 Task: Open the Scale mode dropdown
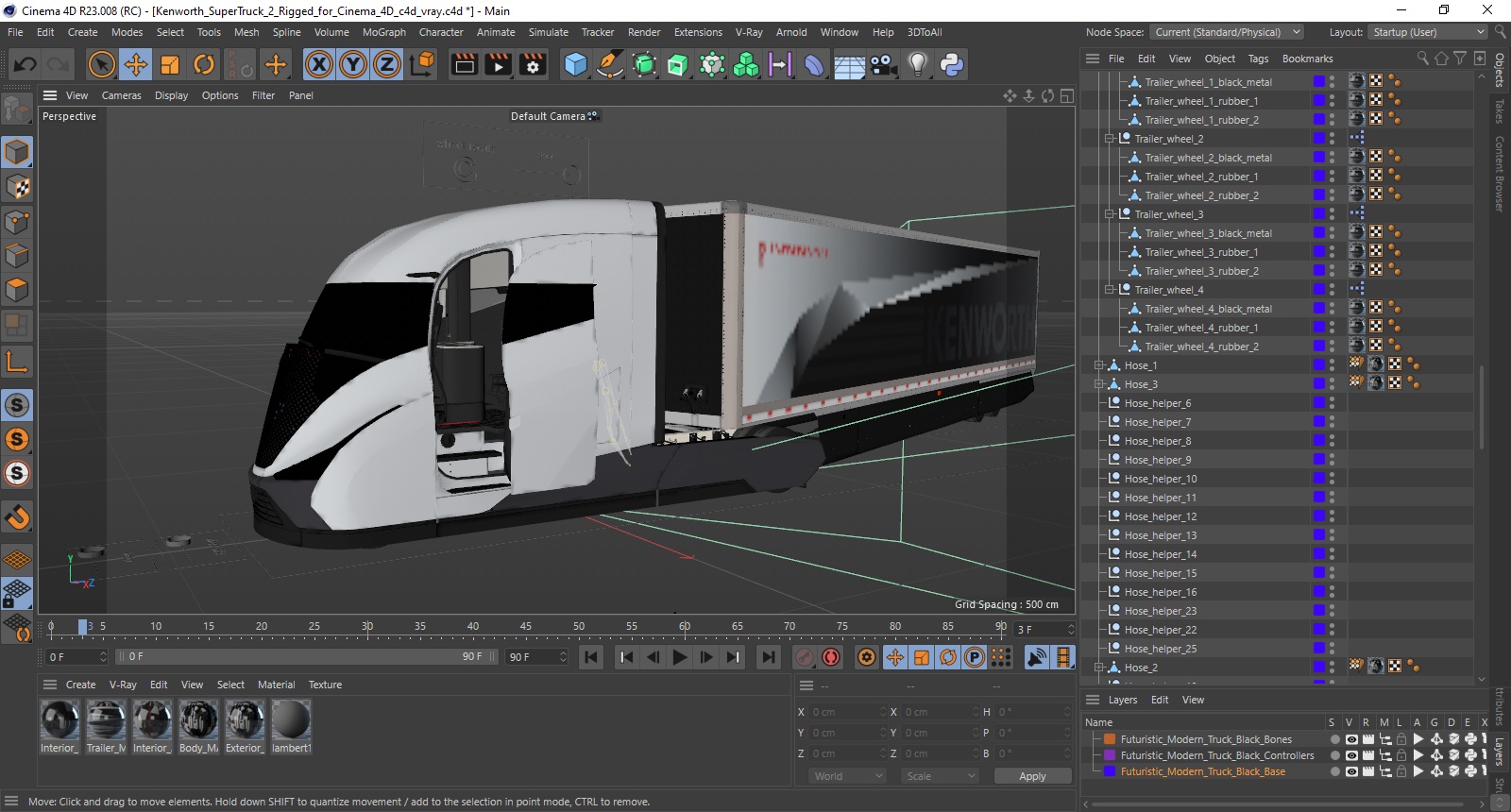(x=941, y=776)
